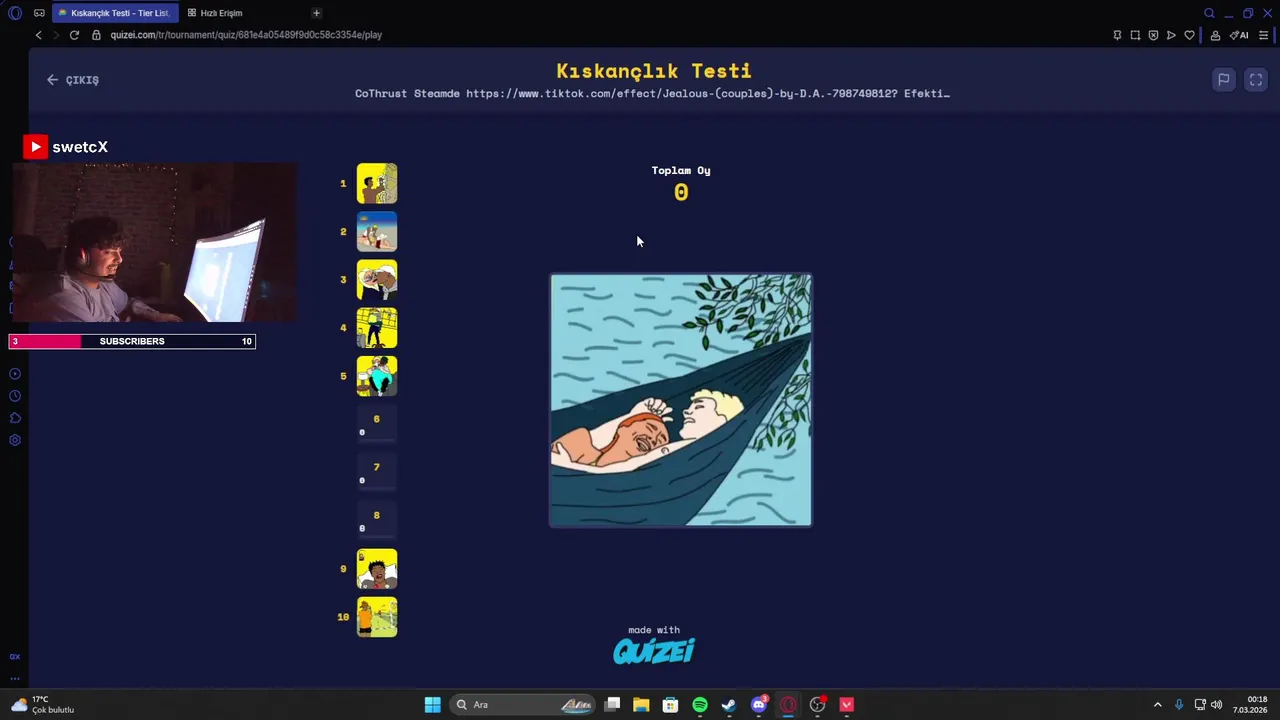Open Discord from taskbar
1280x720 pixels.
click(x=759, y=705)
